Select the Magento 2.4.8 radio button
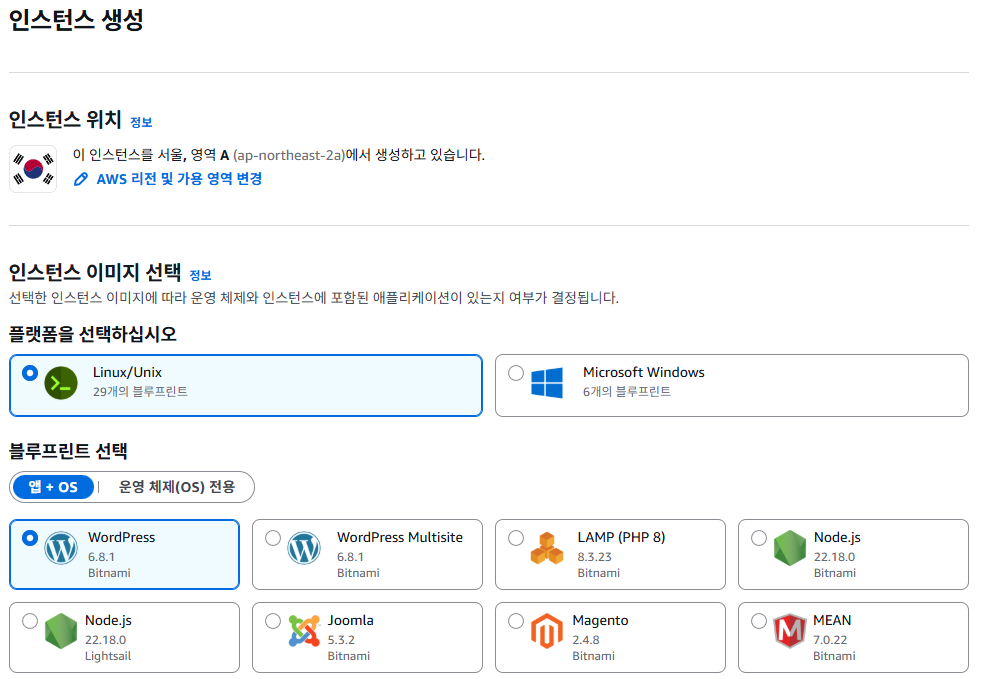 pyautogui.click(x=516, y=620)
